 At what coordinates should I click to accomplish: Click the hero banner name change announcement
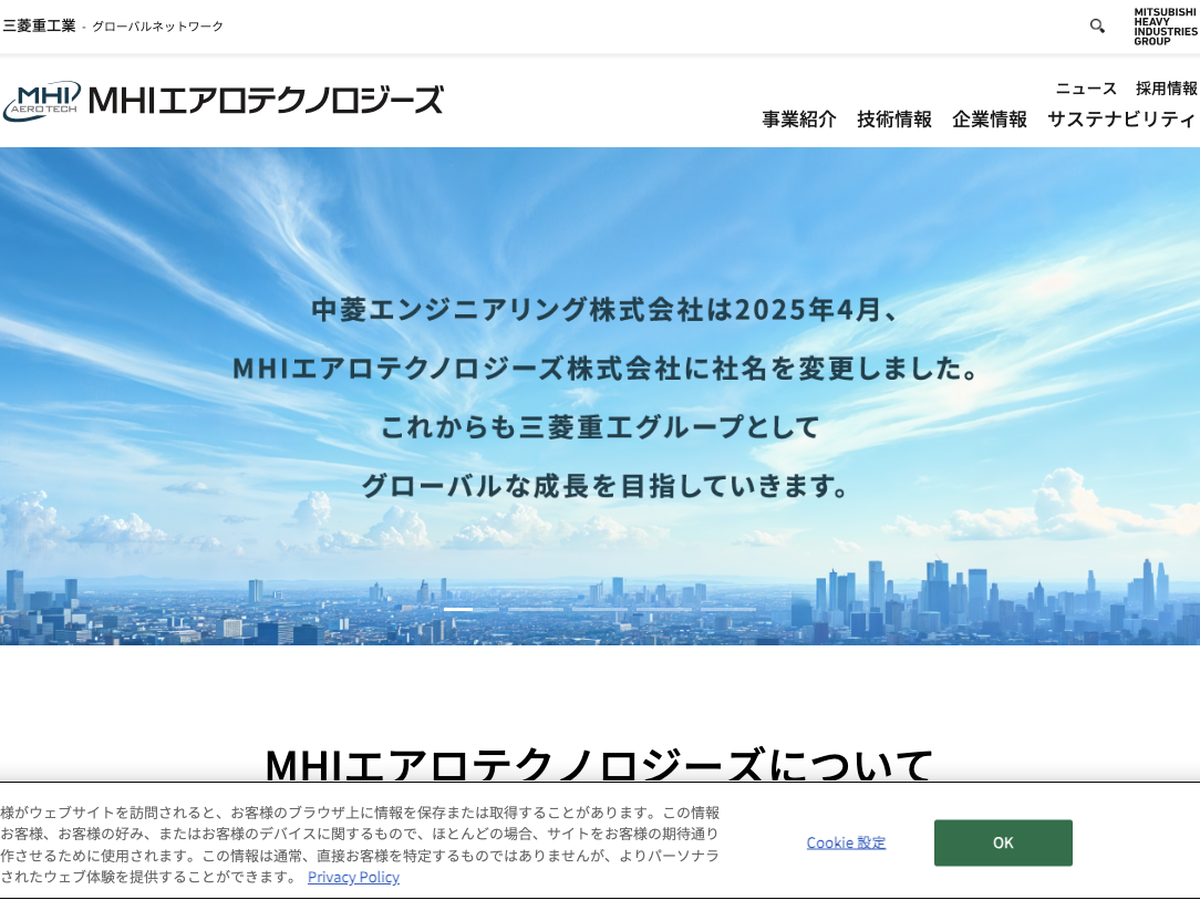coord(600,397)
